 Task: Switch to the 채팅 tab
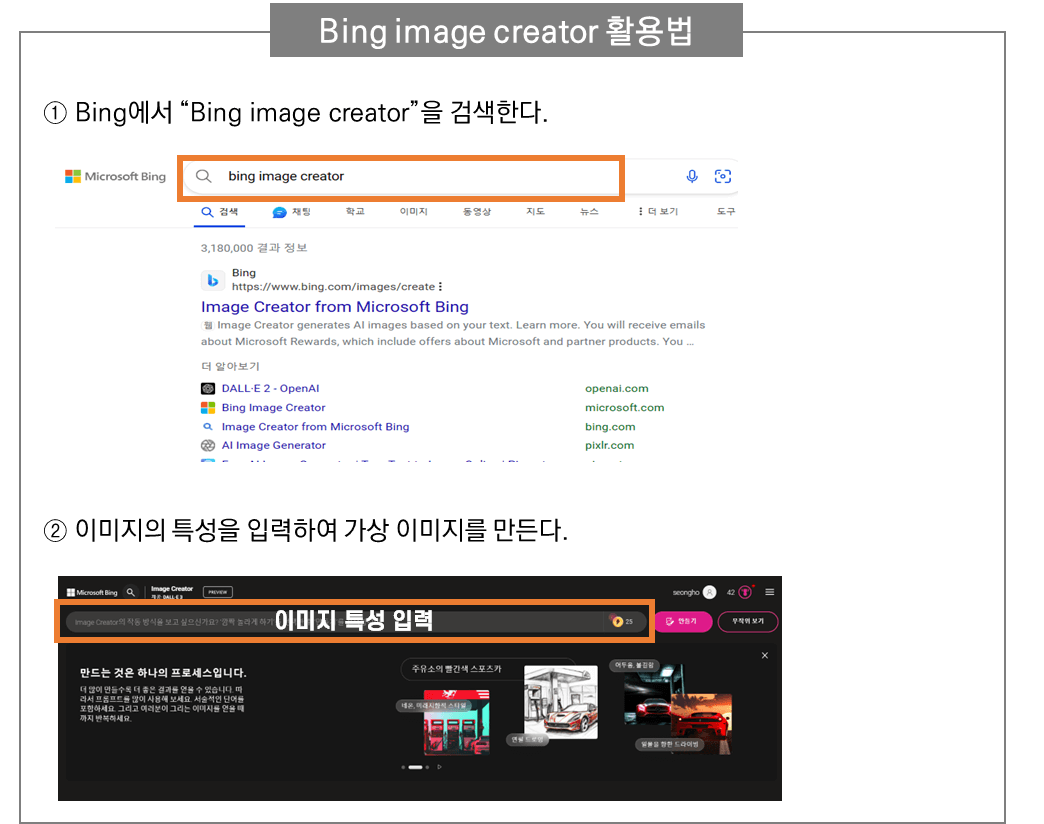pos(292,212)
